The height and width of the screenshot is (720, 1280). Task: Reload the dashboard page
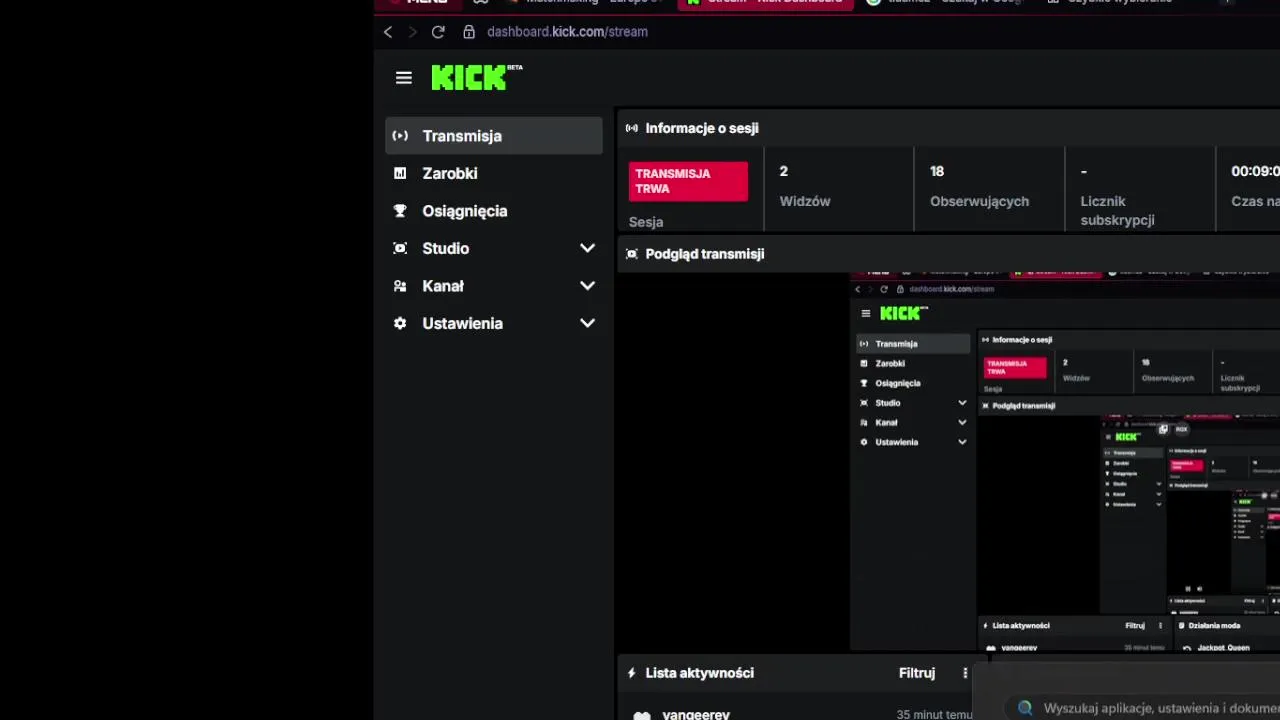437,32
